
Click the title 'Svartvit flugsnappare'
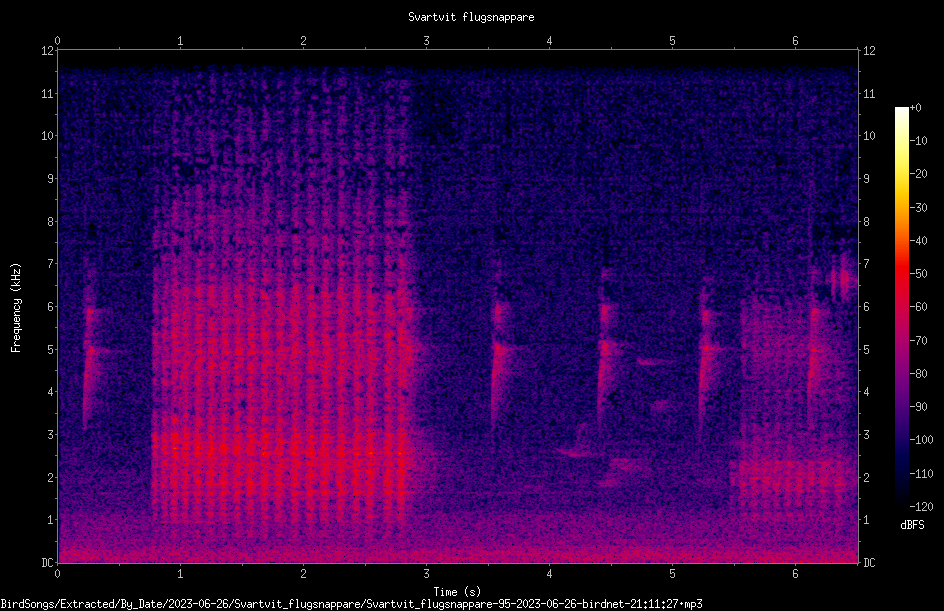coord(471,17)
